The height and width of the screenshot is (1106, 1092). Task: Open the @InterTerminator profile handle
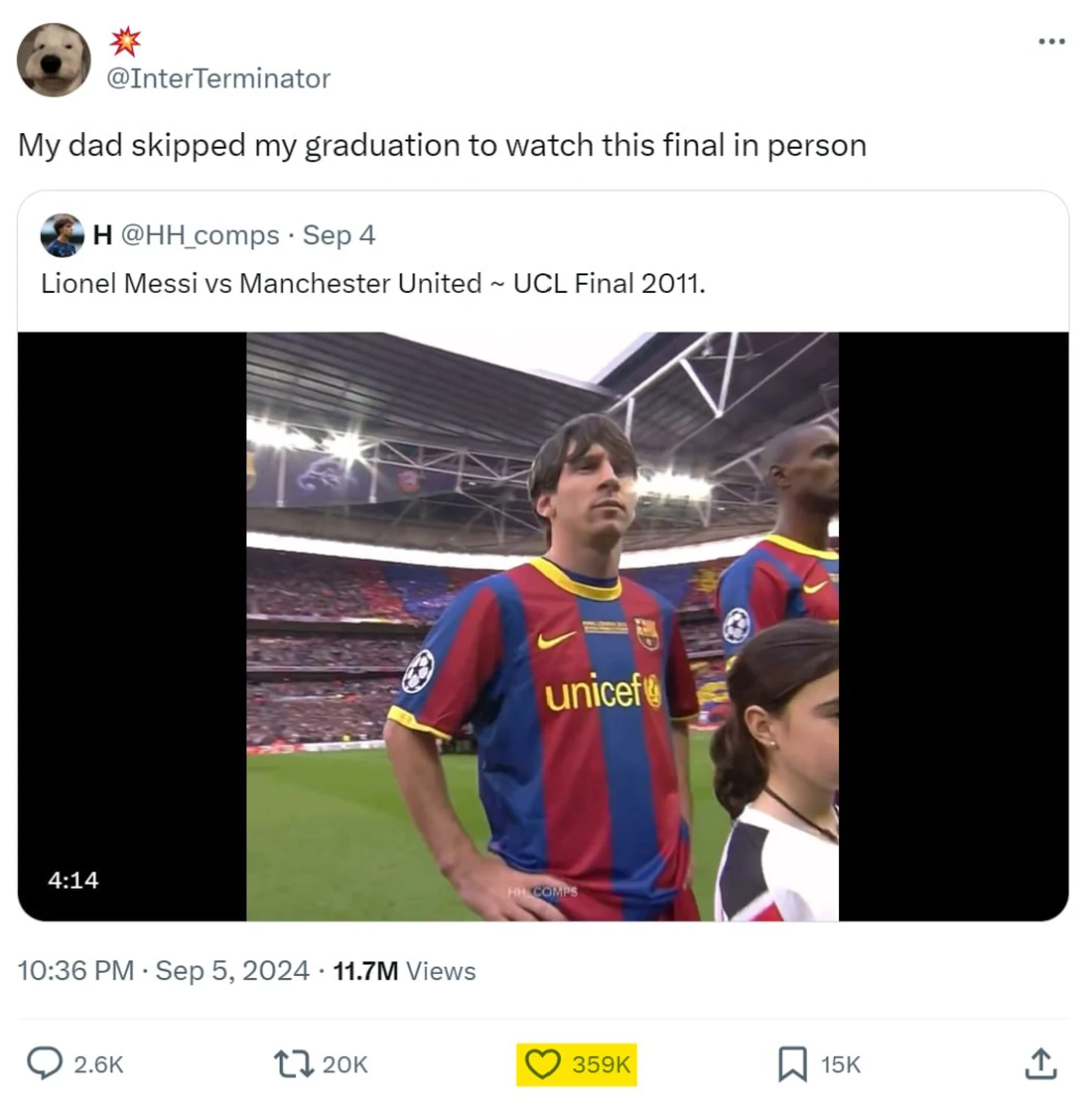[x=218, y=79]
